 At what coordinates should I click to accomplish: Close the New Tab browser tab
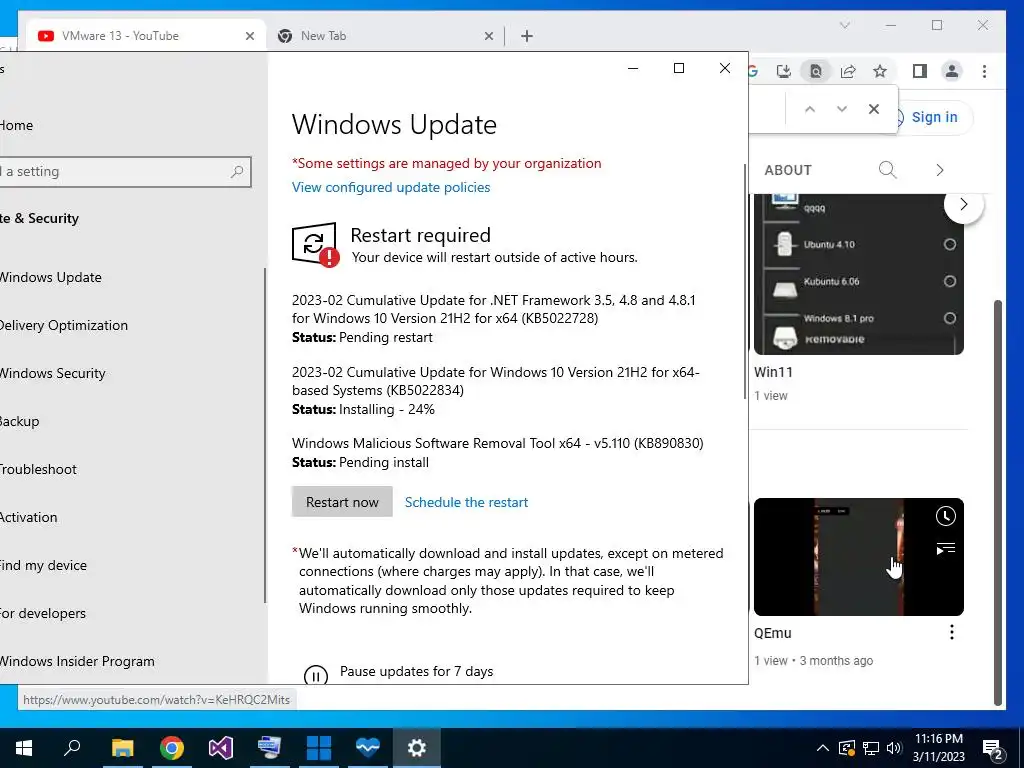pyautogui.click(x=488, y=36)
